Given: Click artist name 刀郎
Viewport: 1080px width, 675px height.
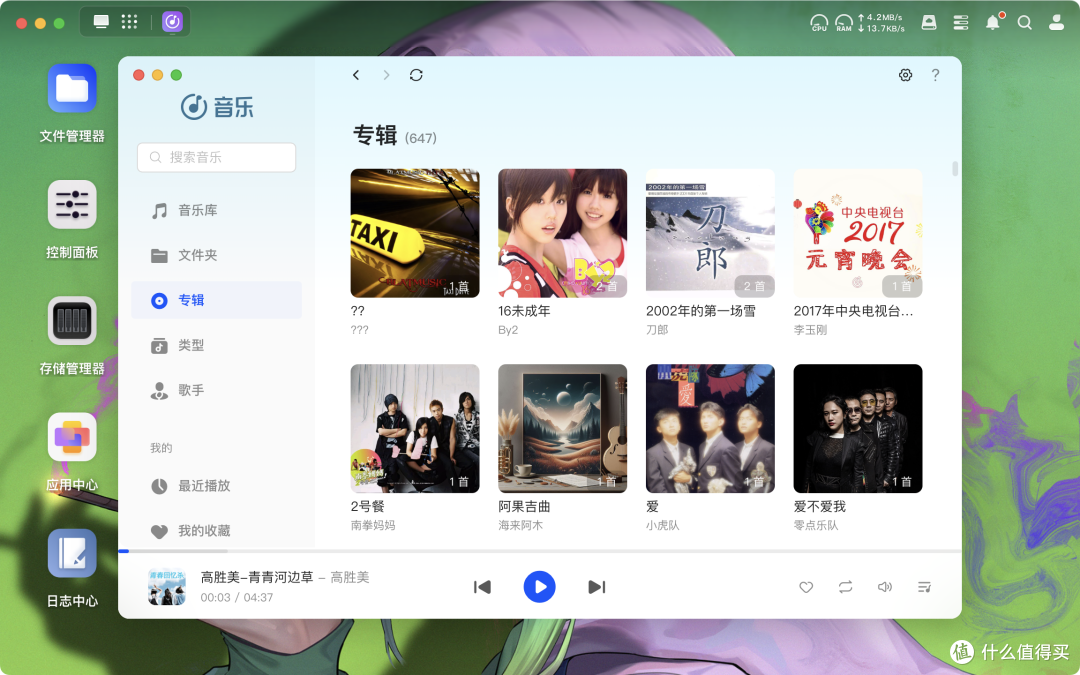Looking at the screenshot, I should (657, 330).
